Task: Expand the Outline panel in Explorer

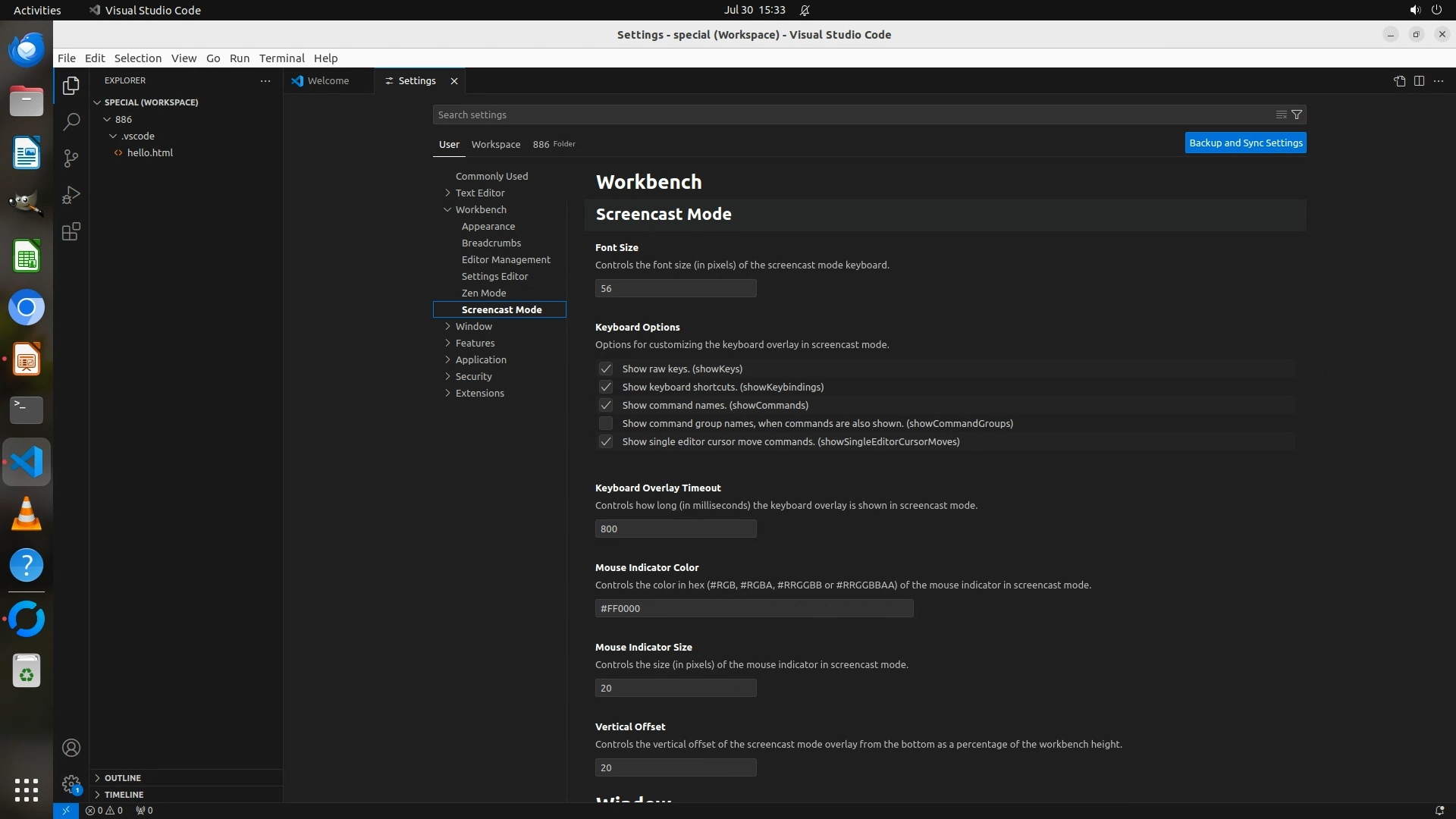Action: (123, 777)
